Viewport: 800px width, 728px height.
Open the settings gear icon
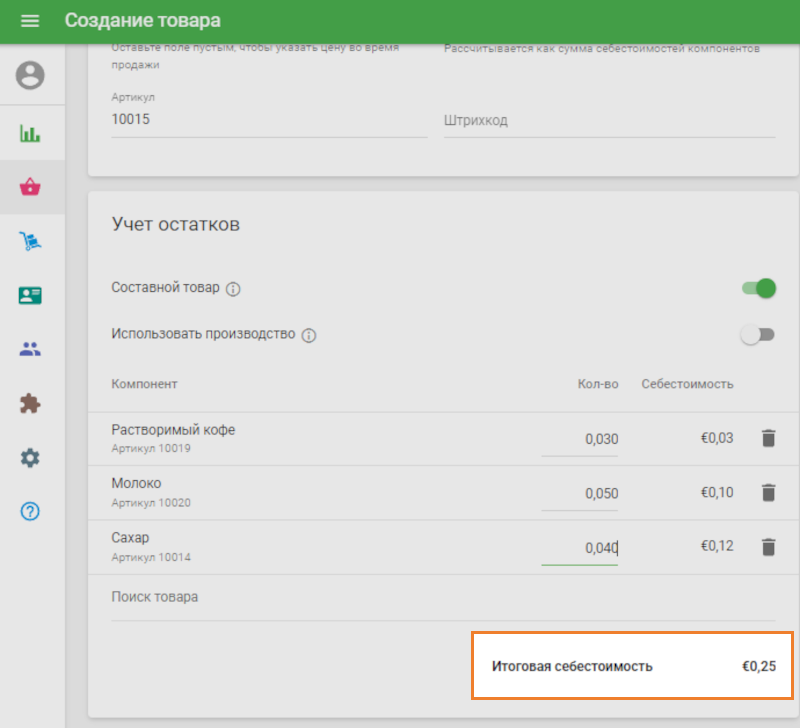pos(31,458)
